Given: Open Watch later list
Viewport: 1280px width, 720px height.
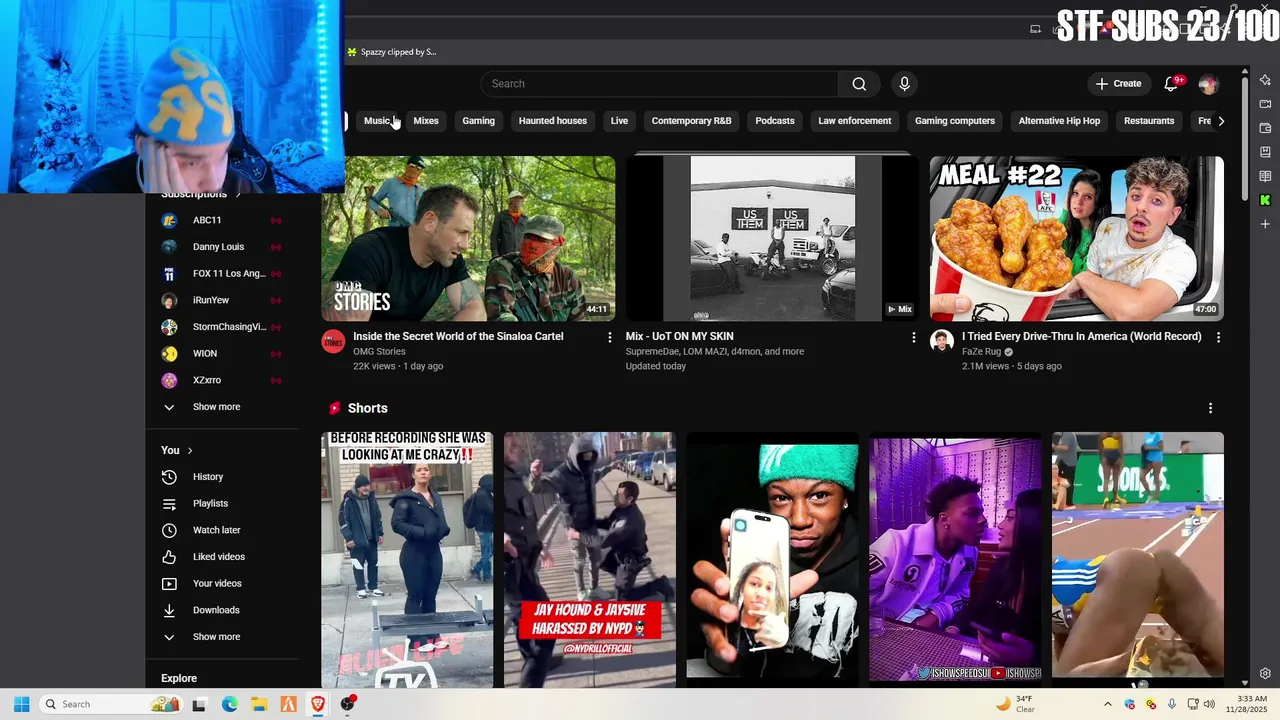Looking at the screenshot, I should [x=222, y=530].
